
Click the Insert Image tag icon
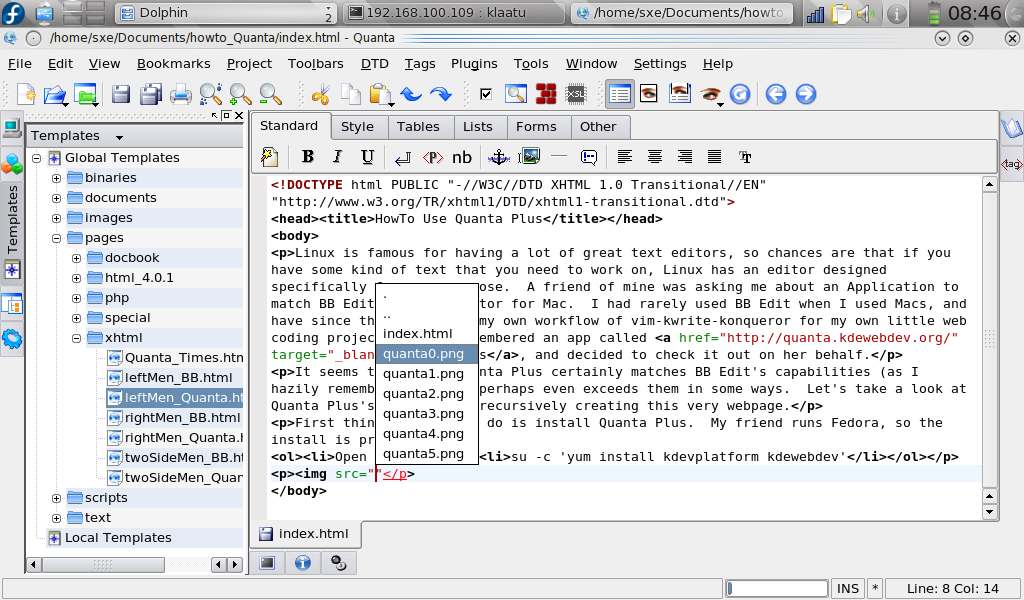coord(529,157)
